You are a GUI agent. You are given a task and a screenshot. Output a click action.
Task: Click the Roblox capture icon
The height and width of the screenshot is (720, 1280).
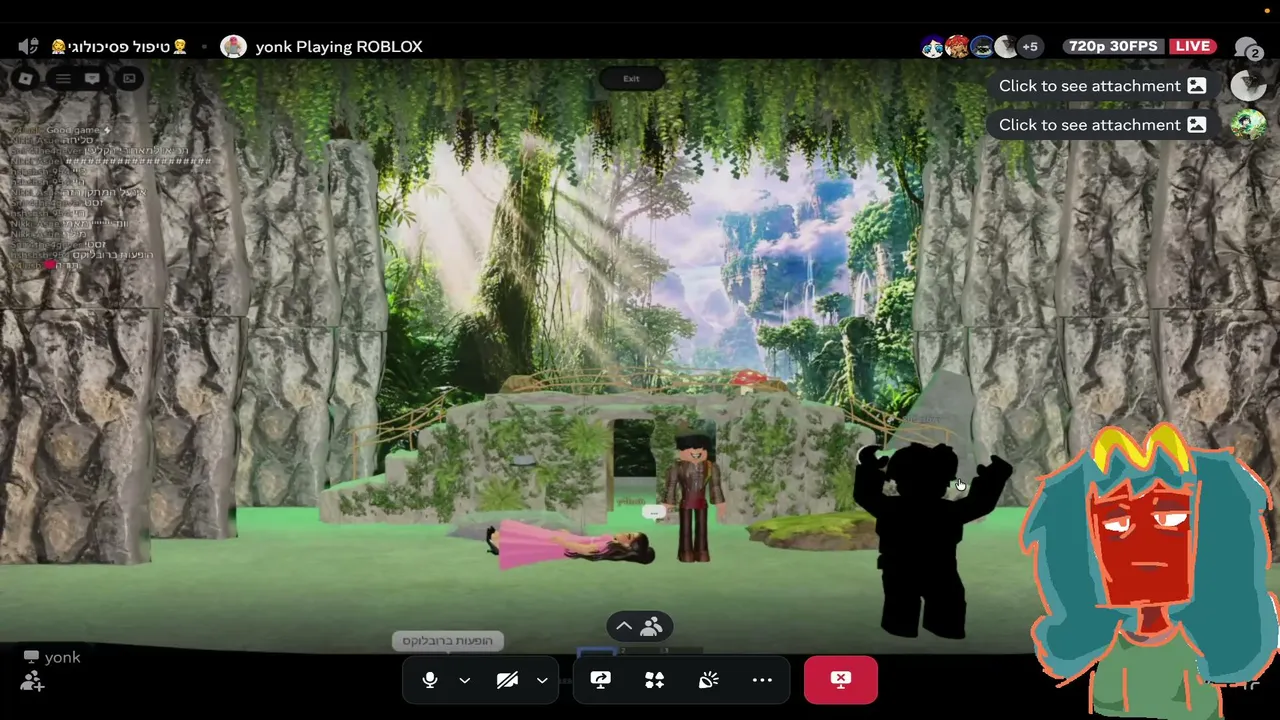(x=129, y=78)
